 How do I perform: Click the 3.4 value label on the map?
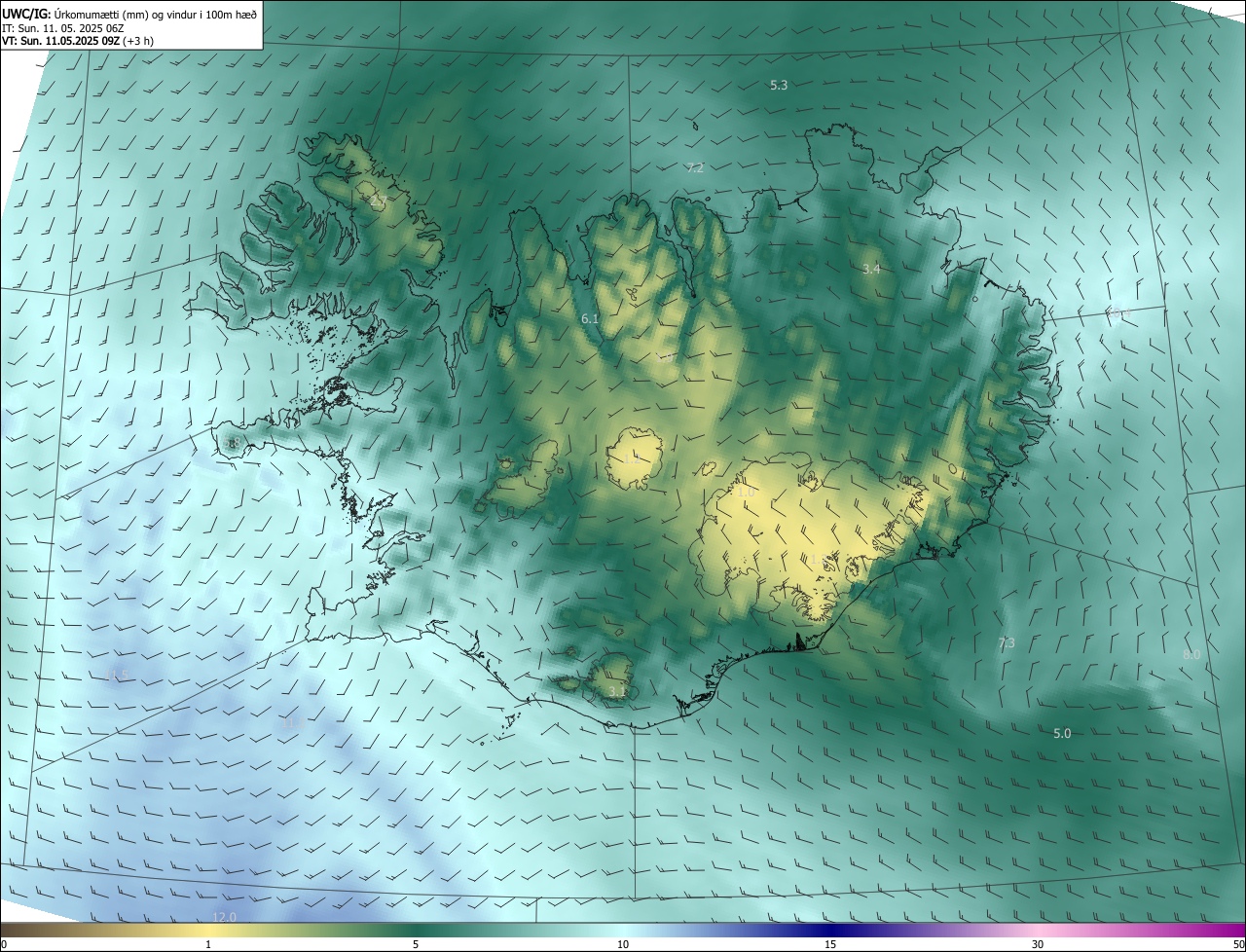[x=871, y=270]
